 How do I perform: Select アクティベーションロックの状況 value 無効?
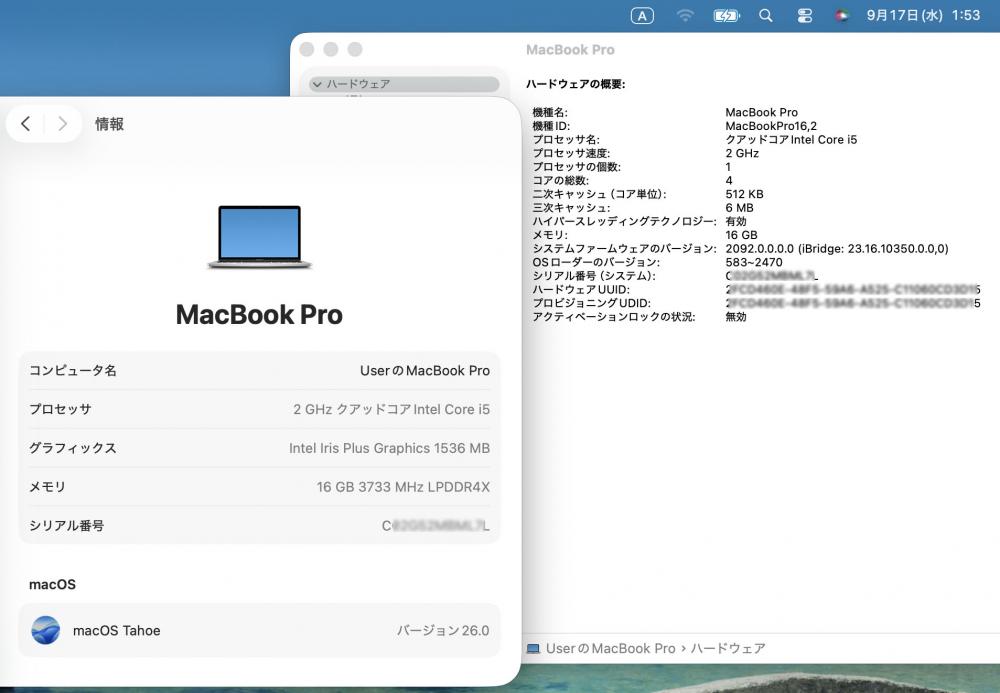(736, 317)
